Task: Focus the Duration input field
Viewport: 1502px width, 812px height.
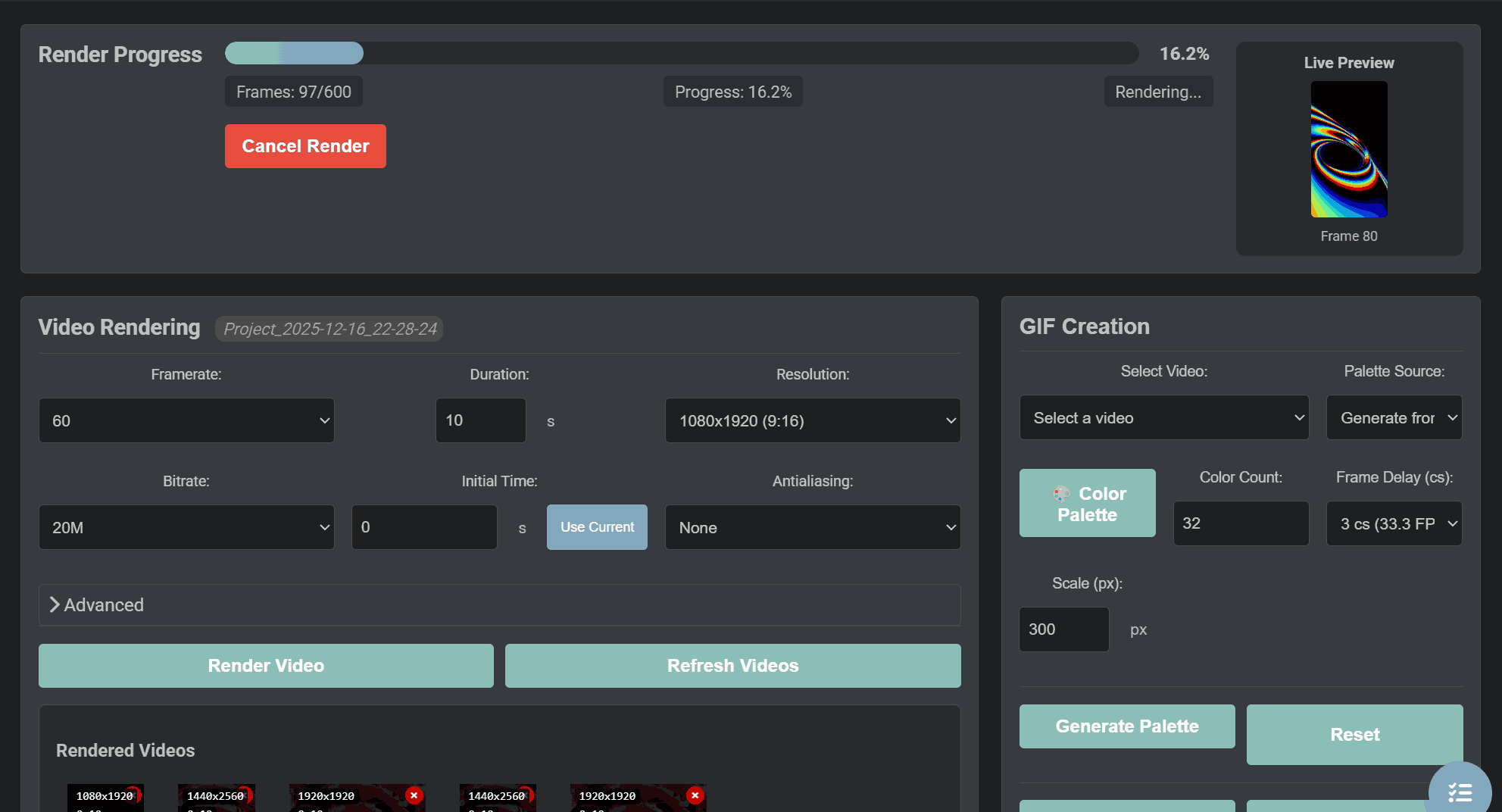Action: pyautogui.click(x=480, y=420)
